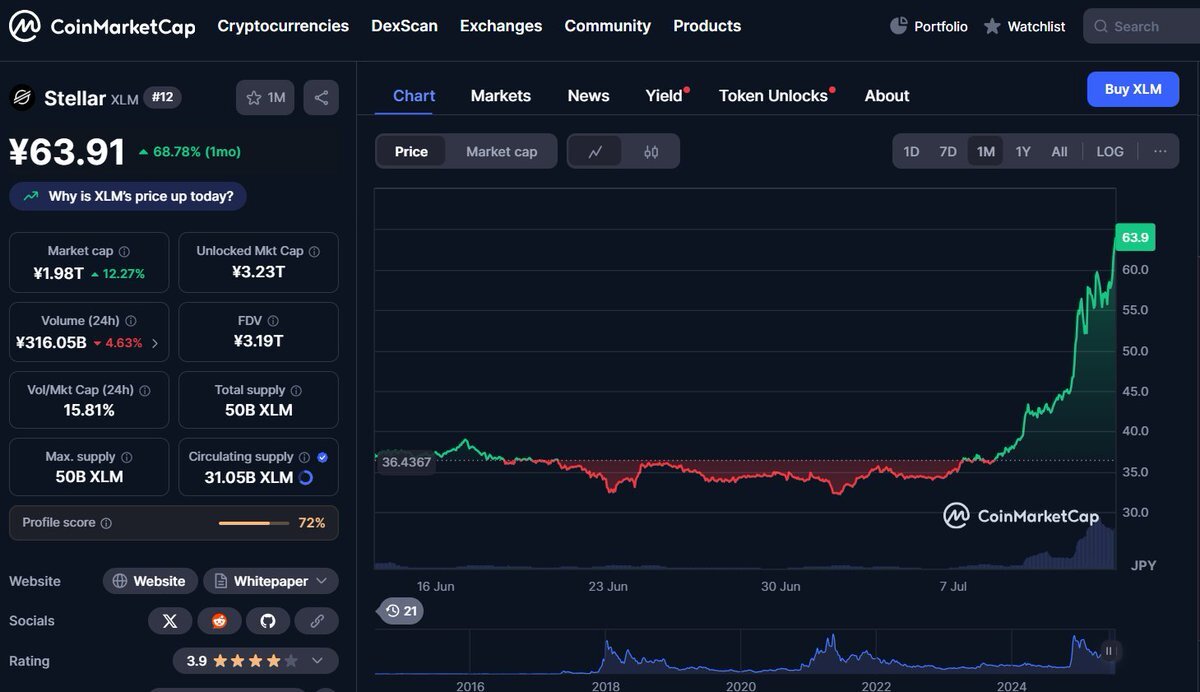This screenshot has width=1200, height=692.
Task: Switch to the Token Unlocks tab
Action: click(x=774, y=96)
